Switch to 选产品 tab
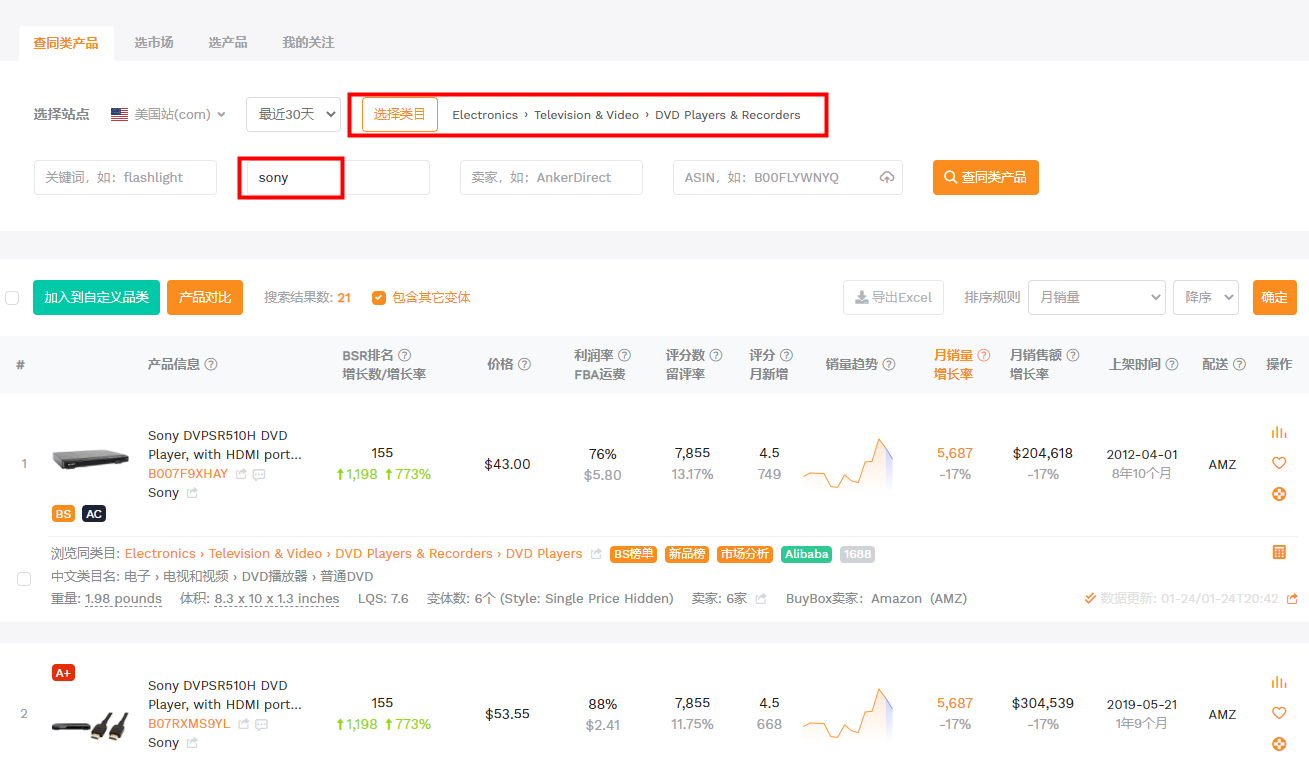The image size is (1309, 782). 228,43
